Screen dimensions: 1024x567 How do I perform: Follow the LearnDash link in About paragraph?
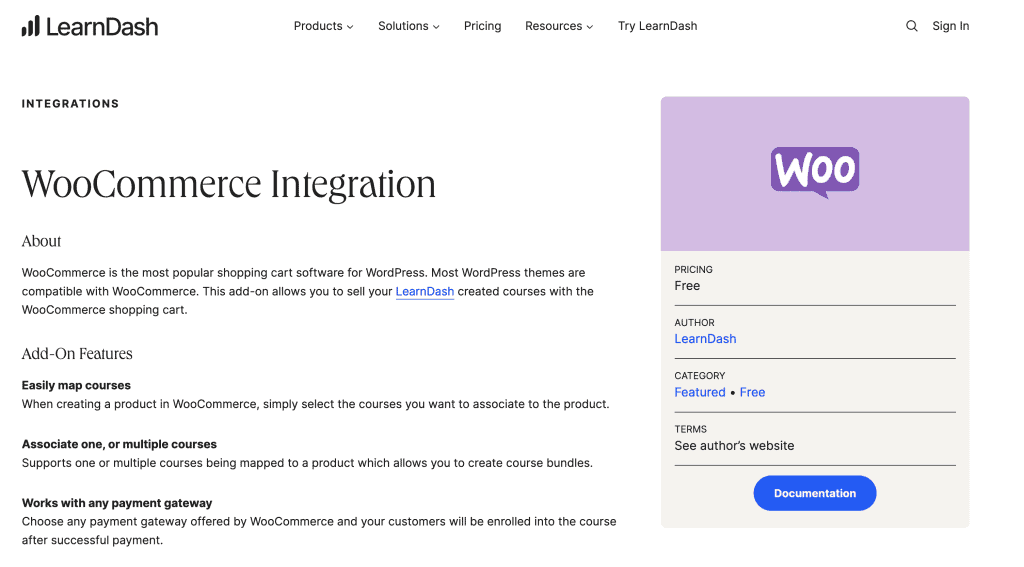tap(424, 292)
